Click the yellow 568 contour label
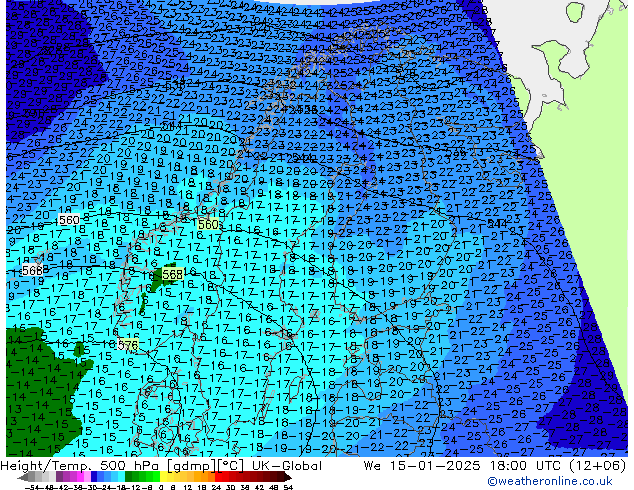Viewport: 634px width, 490px height. (172, 275)
